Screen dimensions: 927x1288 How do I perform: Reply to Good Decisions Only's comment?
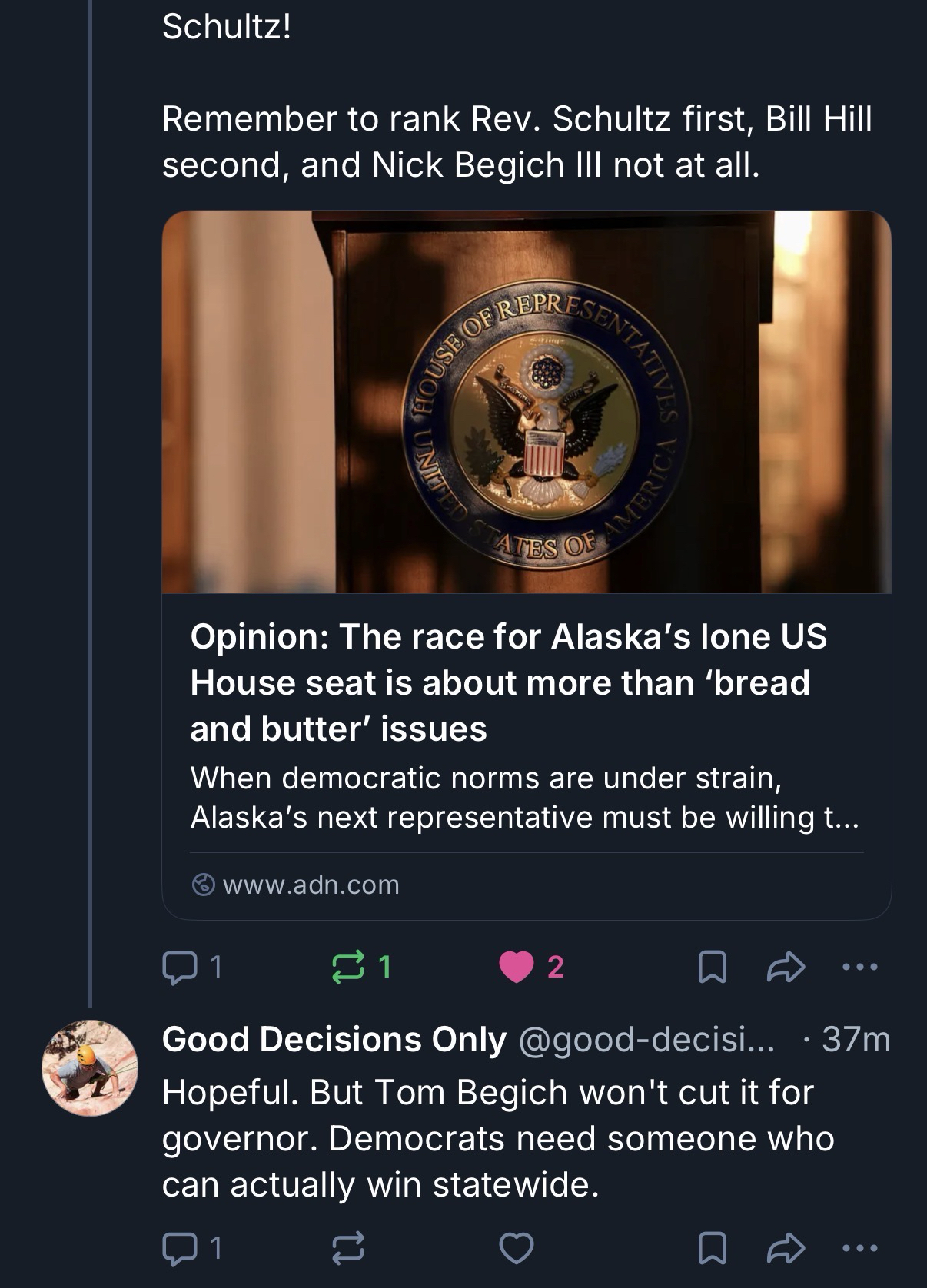point(178,1248)
